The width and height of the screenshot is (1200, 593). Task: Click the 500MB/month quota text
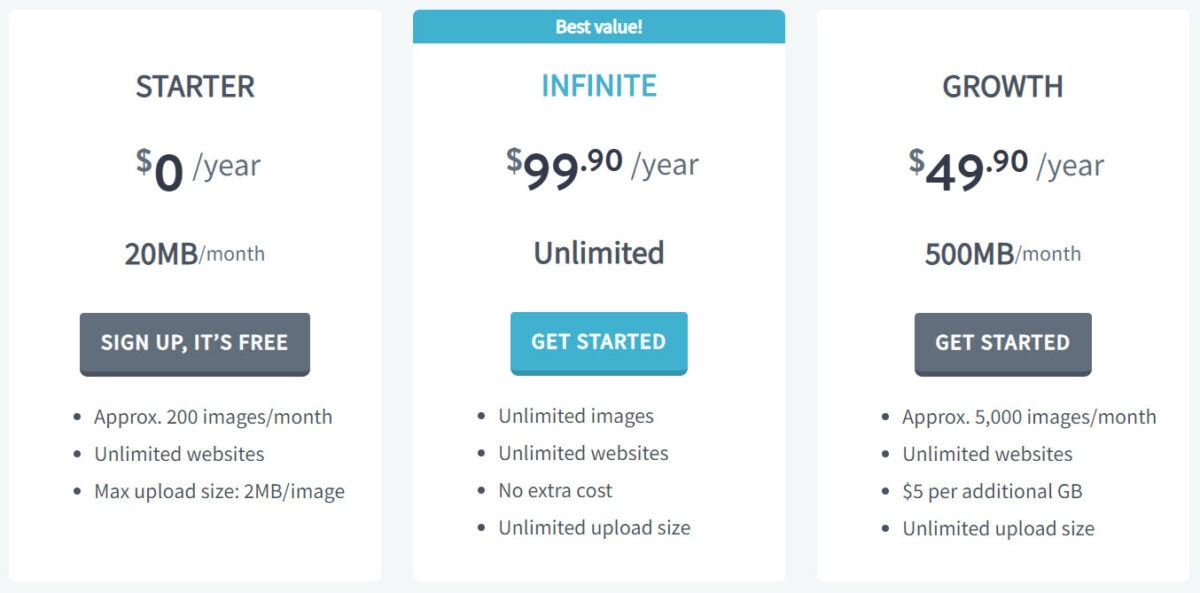[1002, 254]
